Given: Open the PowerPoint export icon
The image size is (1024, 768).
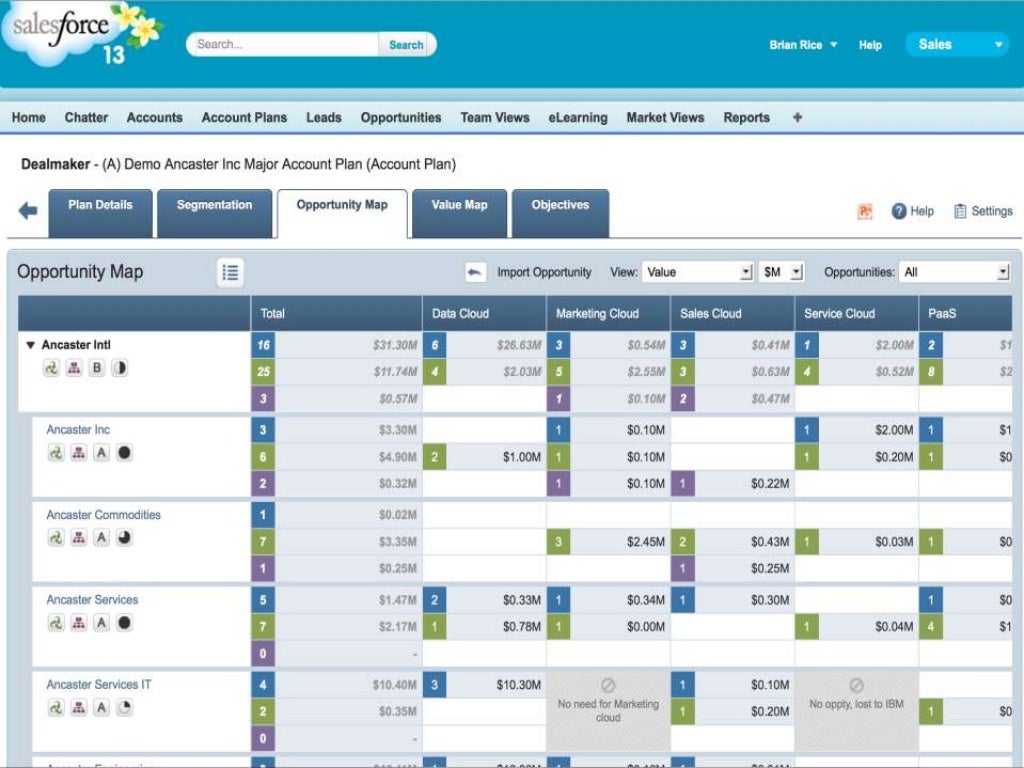Looking at the screenshot, I should 865,212.
